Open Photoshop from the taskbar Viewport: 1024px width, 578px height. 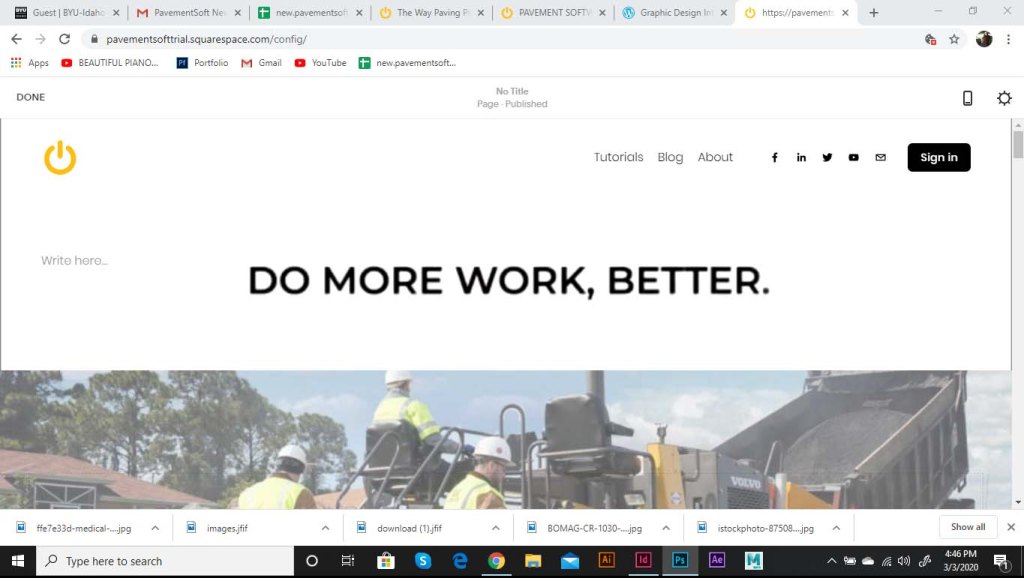pos(679,561)
